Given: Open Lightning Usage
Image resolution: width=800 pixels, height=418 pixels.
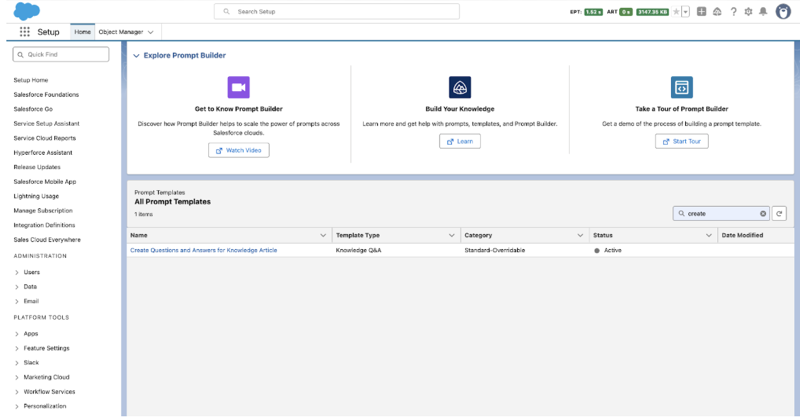Looking at the screenshot, I should 36,196.
